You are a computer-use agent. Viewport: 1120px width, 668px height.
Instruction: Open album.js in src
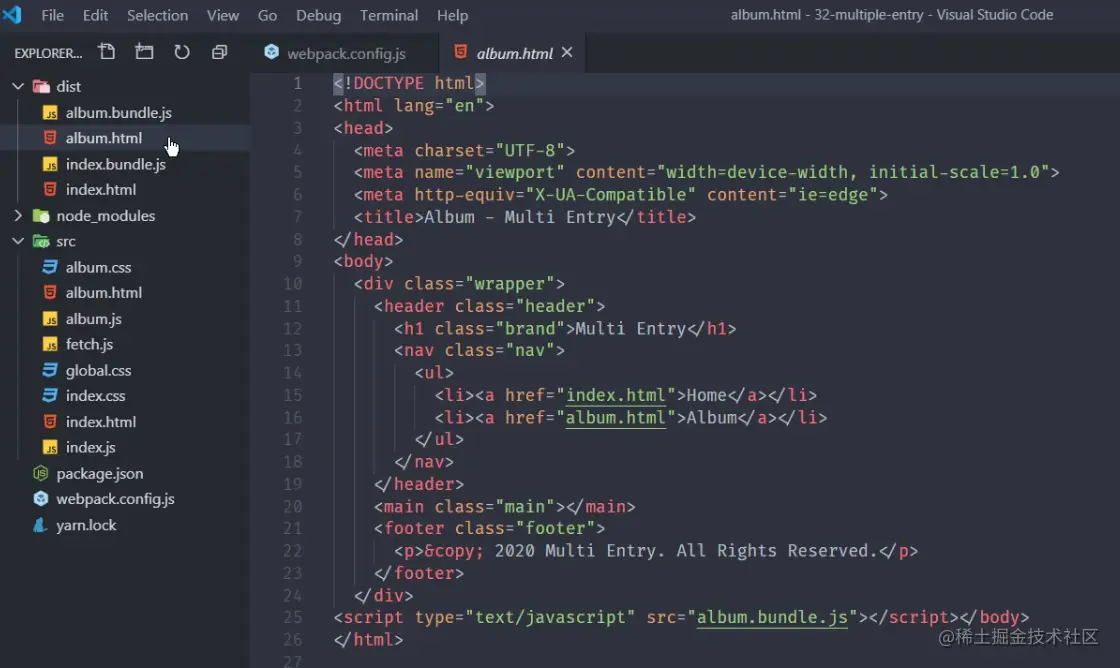(94, 319)
